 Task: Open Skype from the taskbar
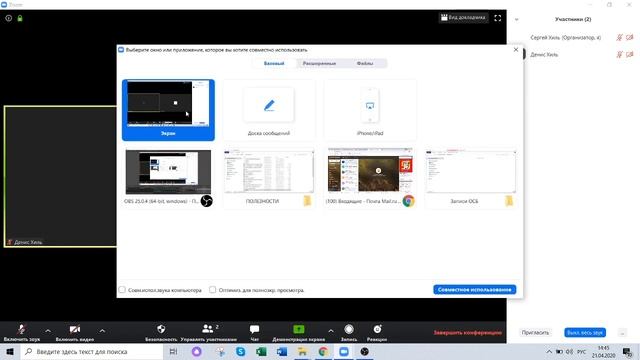(x=241, y=351)
